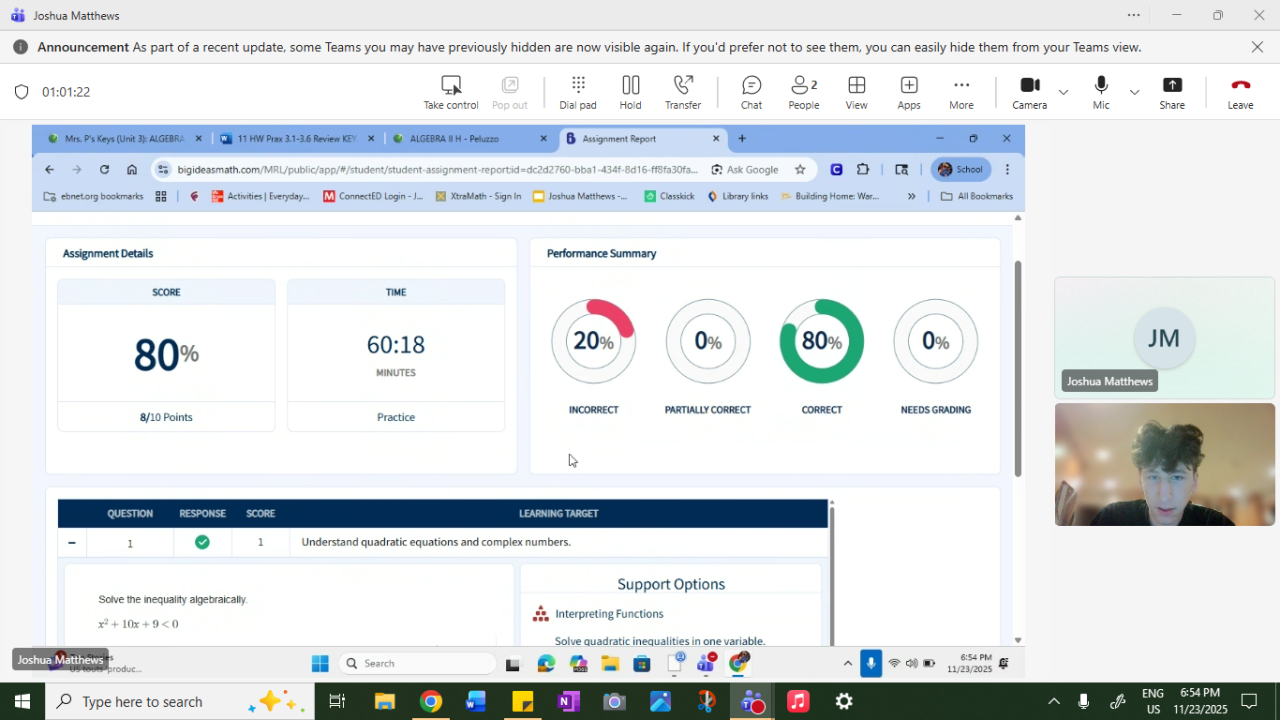
Task: Select the JM avatar participant tile
Action: 1164,338
